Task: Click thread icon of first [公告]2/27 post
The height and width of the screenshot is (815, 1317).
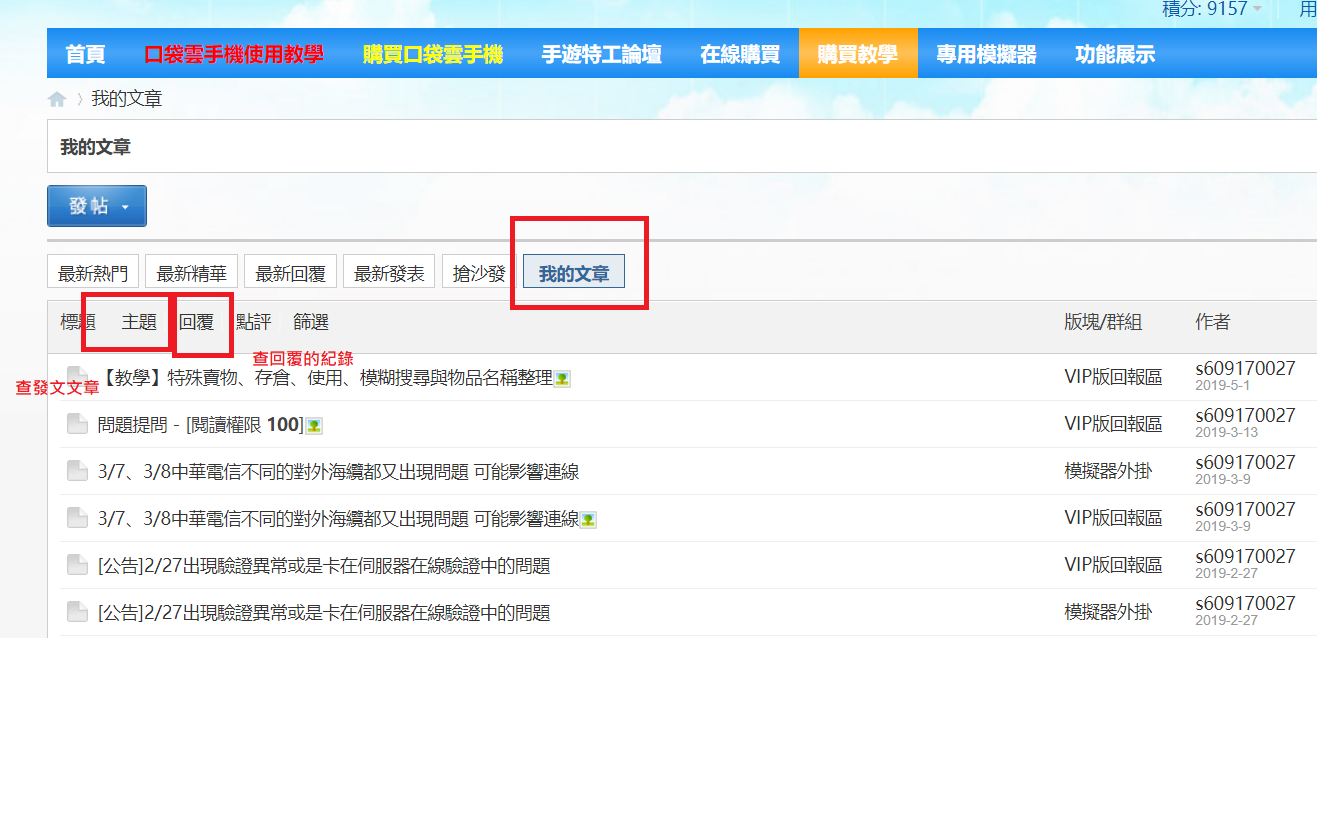Action: [x=77, y=566]
